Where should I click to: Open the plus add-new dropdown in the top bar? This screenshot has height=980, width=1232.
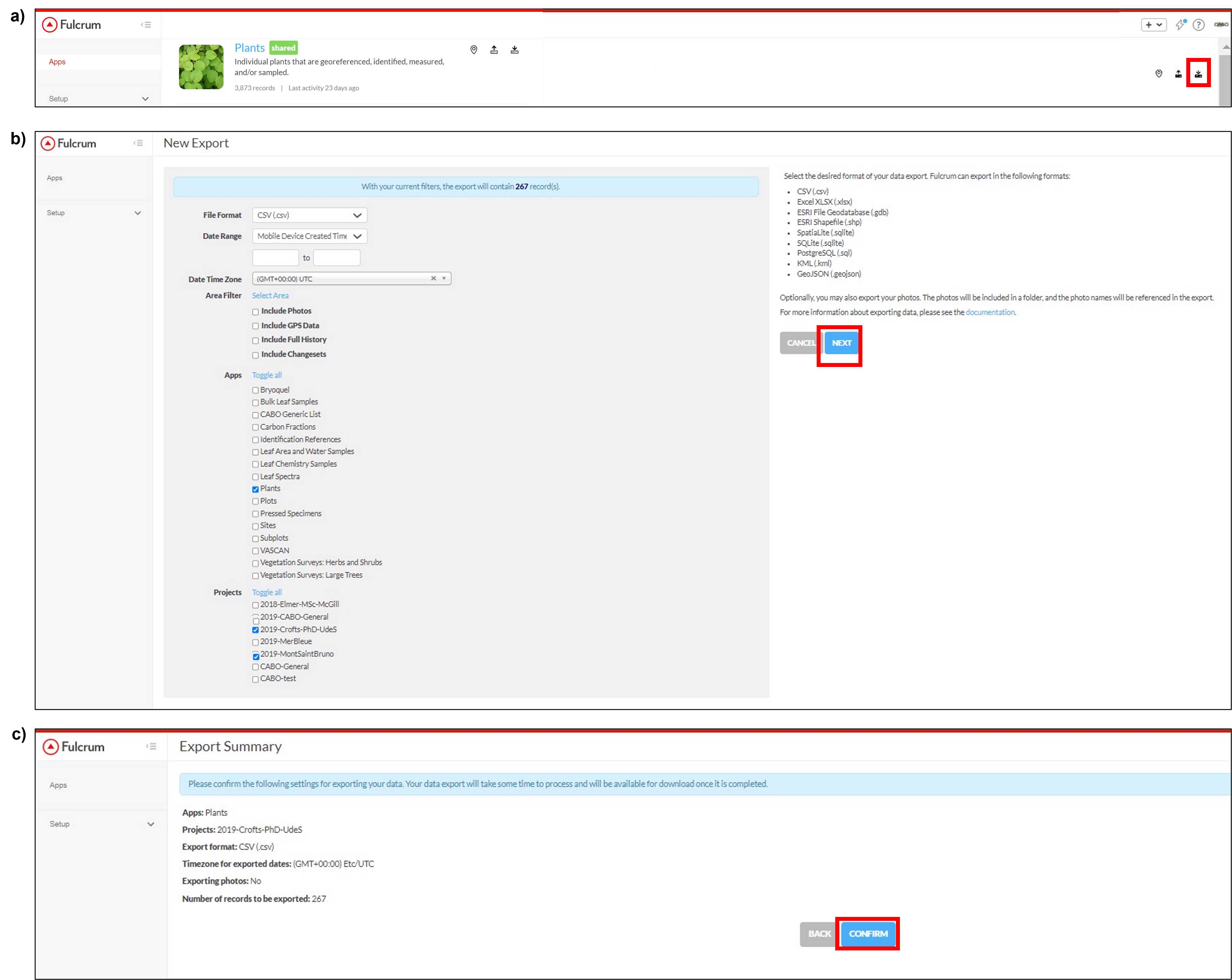[1154, 25]
